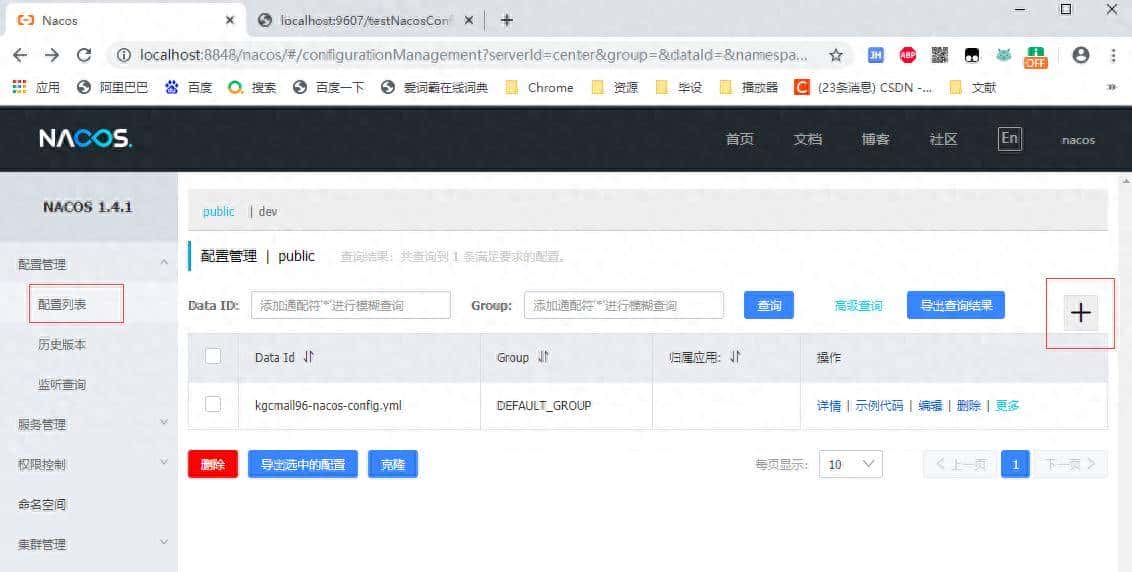This screenshot has height=572, width=1132.
Task: Click the Group search field
Action: pyautogui.click(x=624, y=306)
